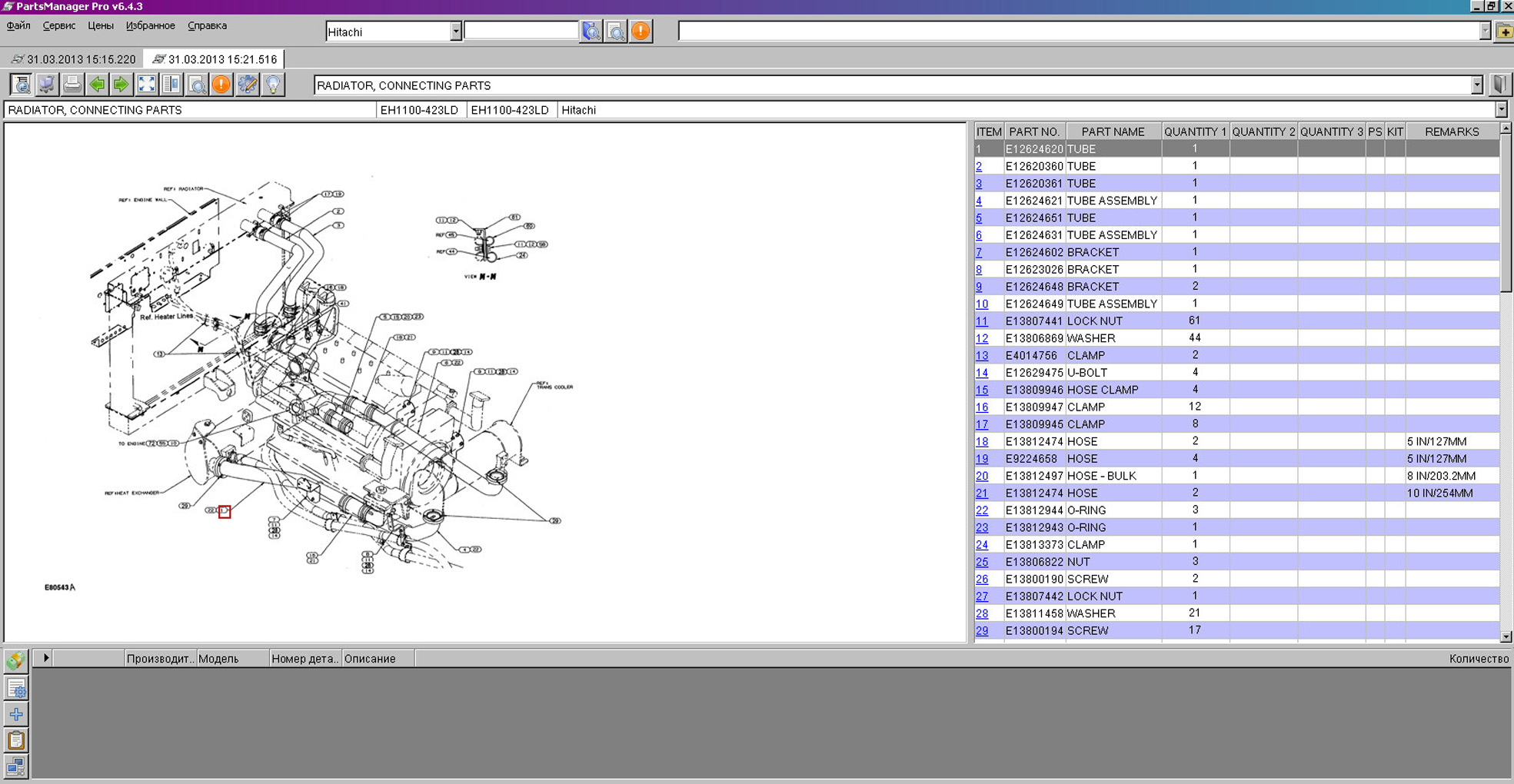Open the dropdown arrow of the long top search field

(x=1484, y=32)
